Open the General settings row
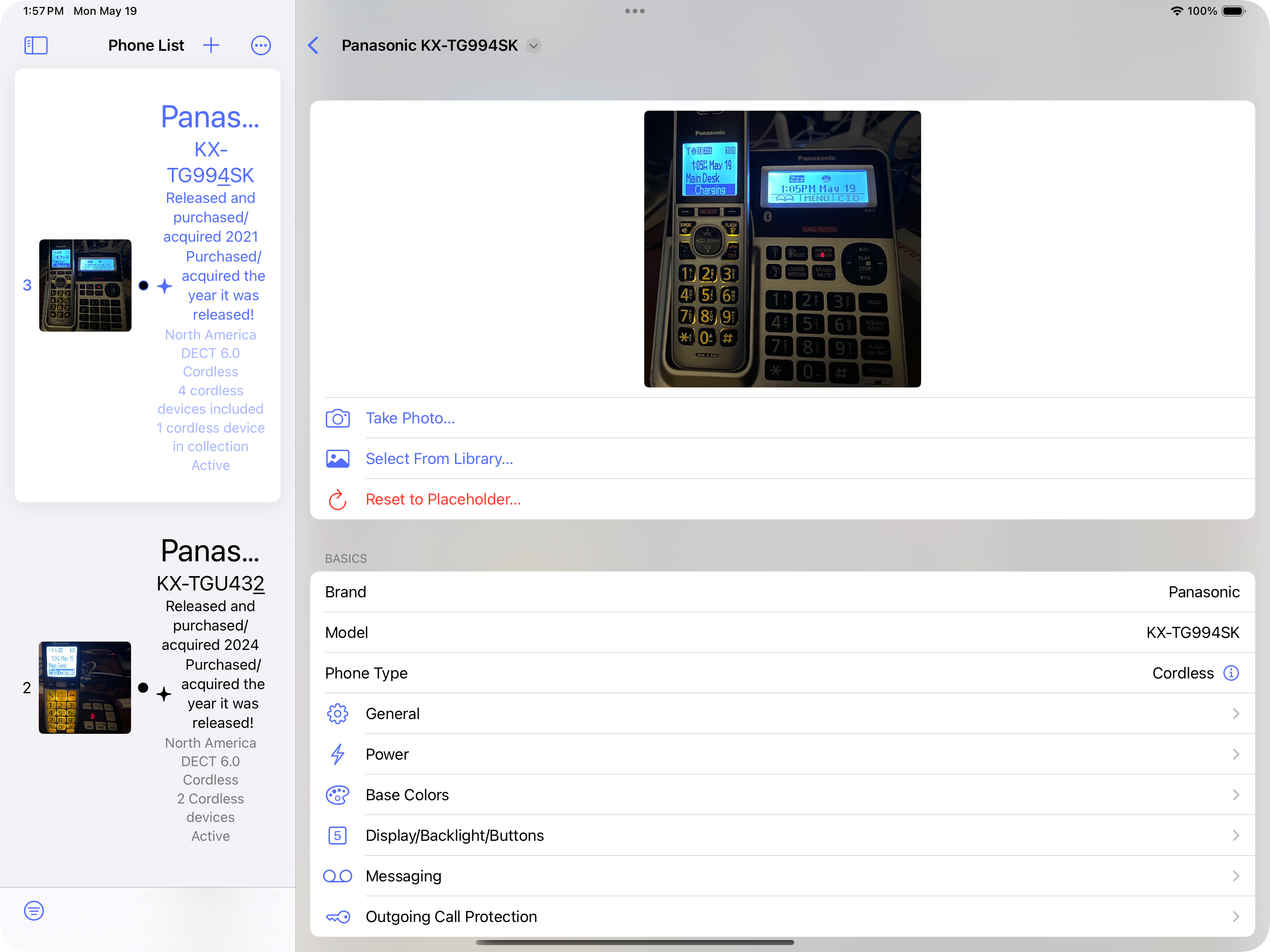Screen dimensions: 1270x952 (x=782, y=713)
